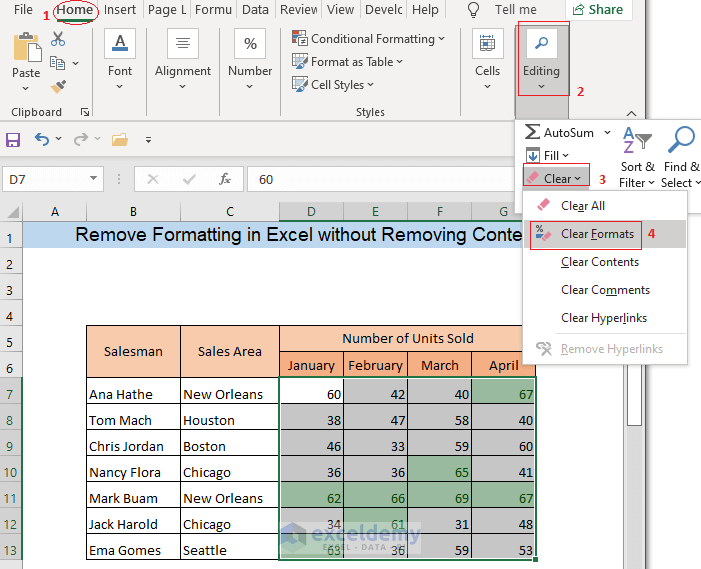Open the Format as Table dropdown
The height and width of the screenshot is (569, 701).
click(x=399, y=62)
